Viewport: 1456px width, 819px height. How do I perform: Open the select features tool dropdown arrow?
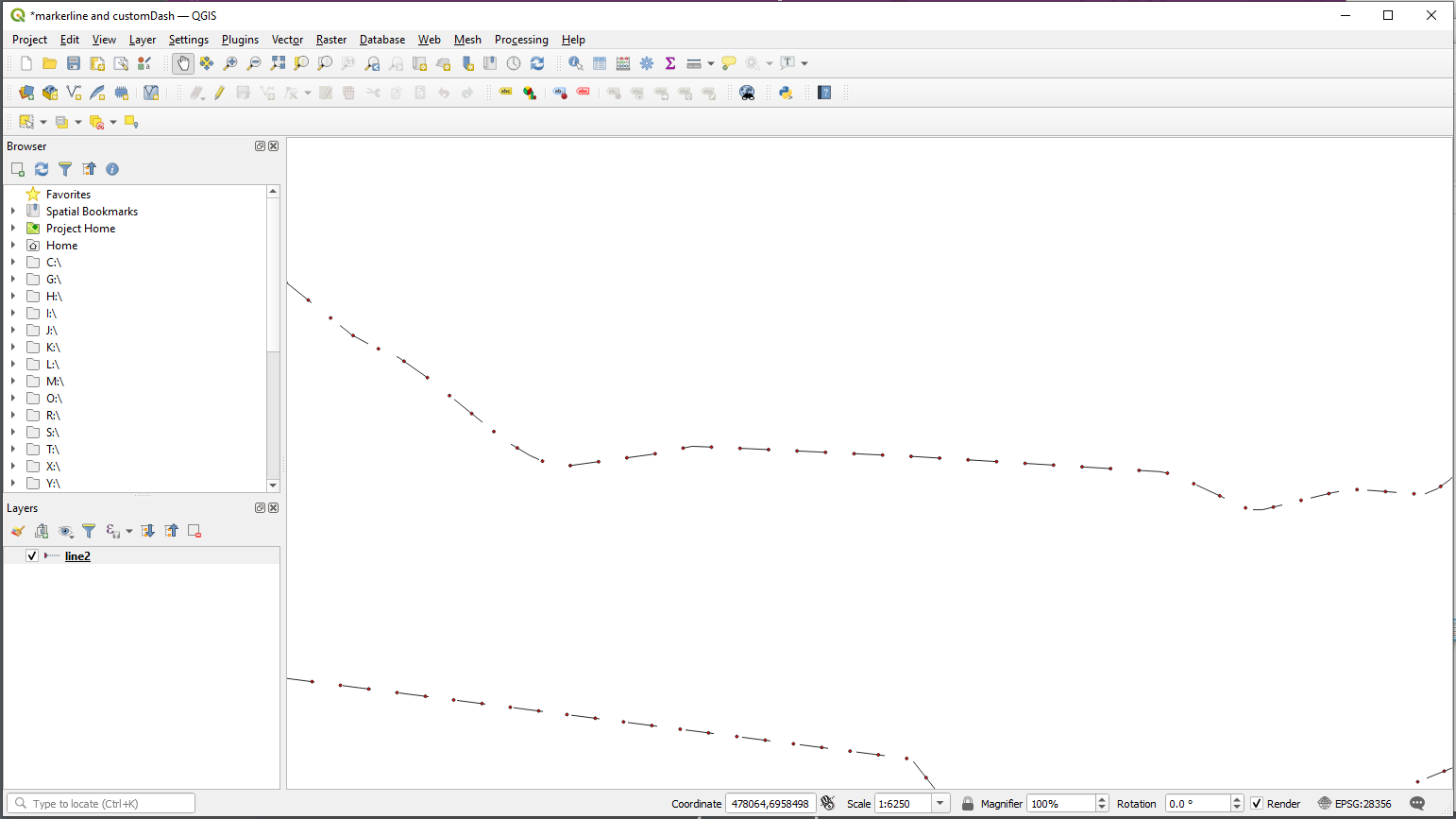tap(43, 122)
